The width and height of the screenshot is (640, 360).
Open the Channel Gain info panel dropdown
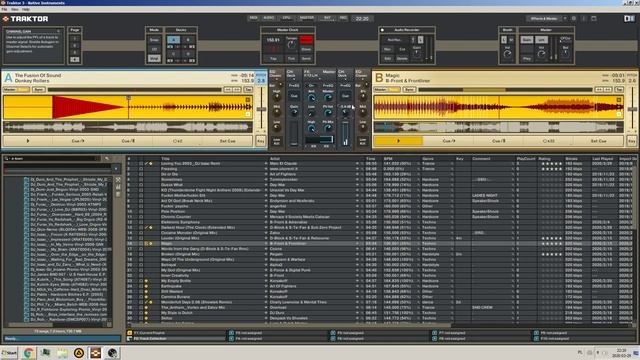[58, 31]
